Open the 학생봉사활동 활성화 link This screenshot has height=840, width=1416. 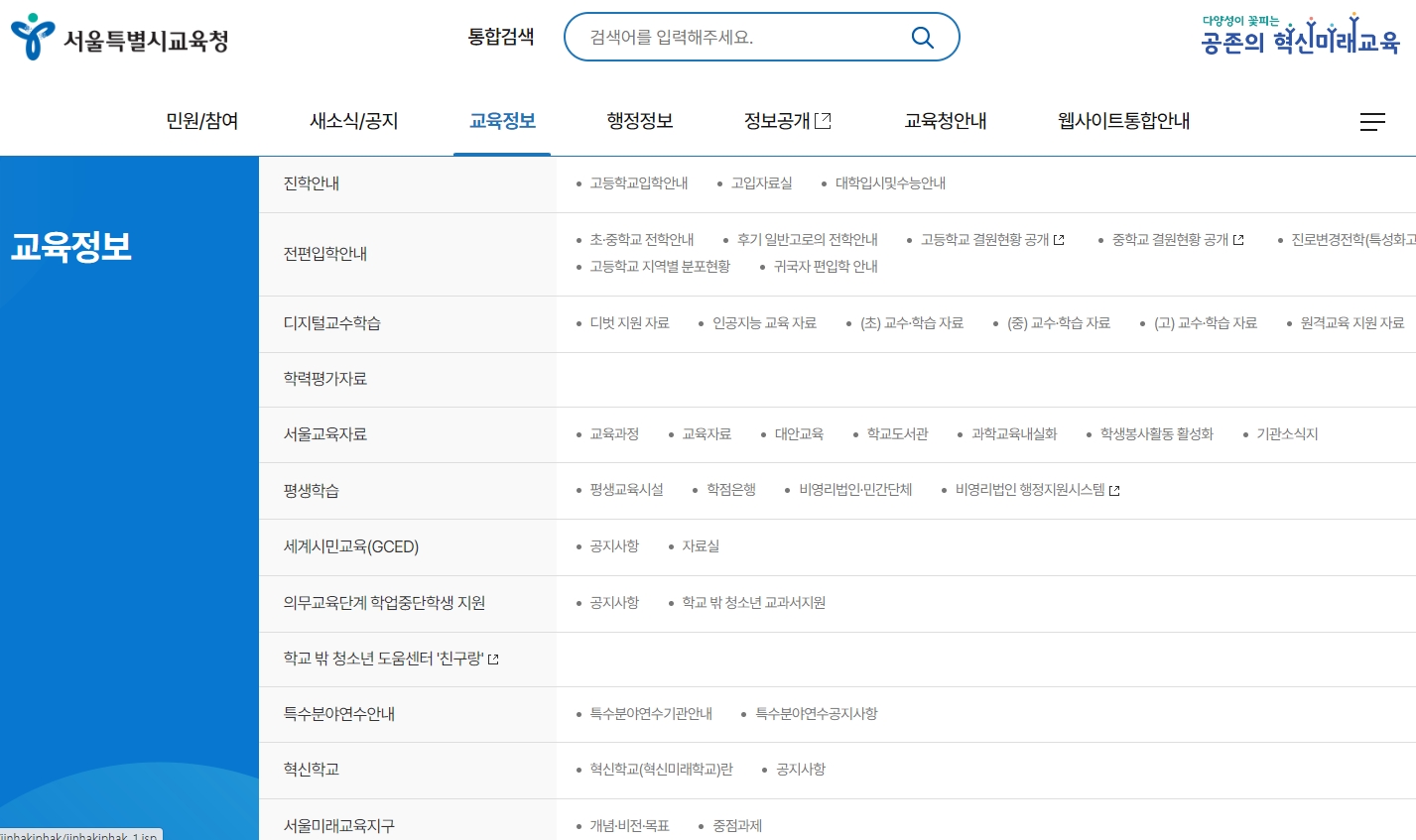(x=1157, y=434)
